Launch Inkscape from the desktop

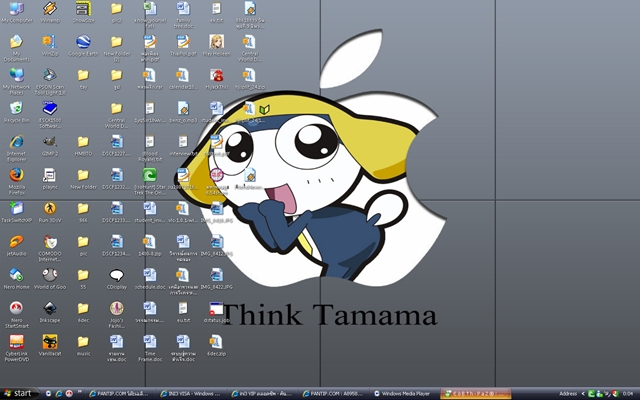(x=50, y=312)
